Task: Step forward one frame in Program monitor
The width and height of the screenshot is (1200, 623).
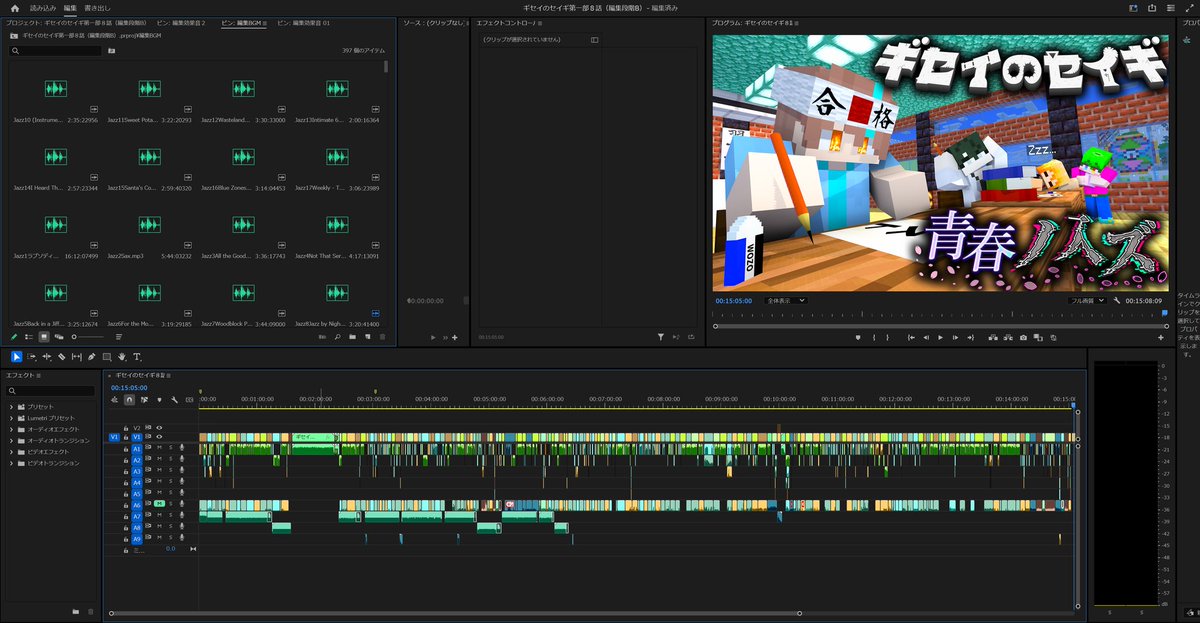Action: [x=955, y=338]
